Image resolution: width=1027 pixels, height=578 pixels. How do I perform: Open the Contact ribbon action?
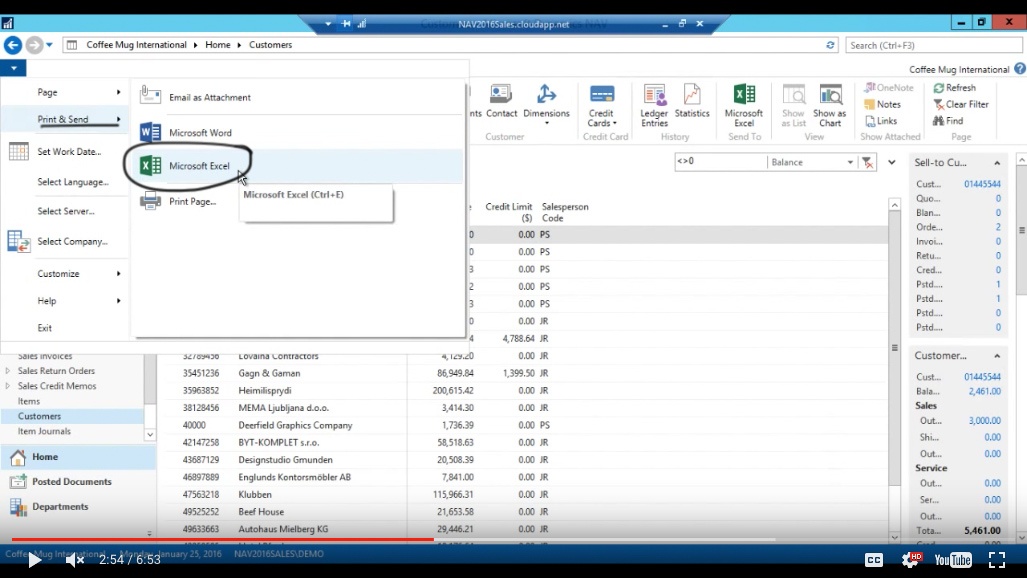click(x=501, y=102)
